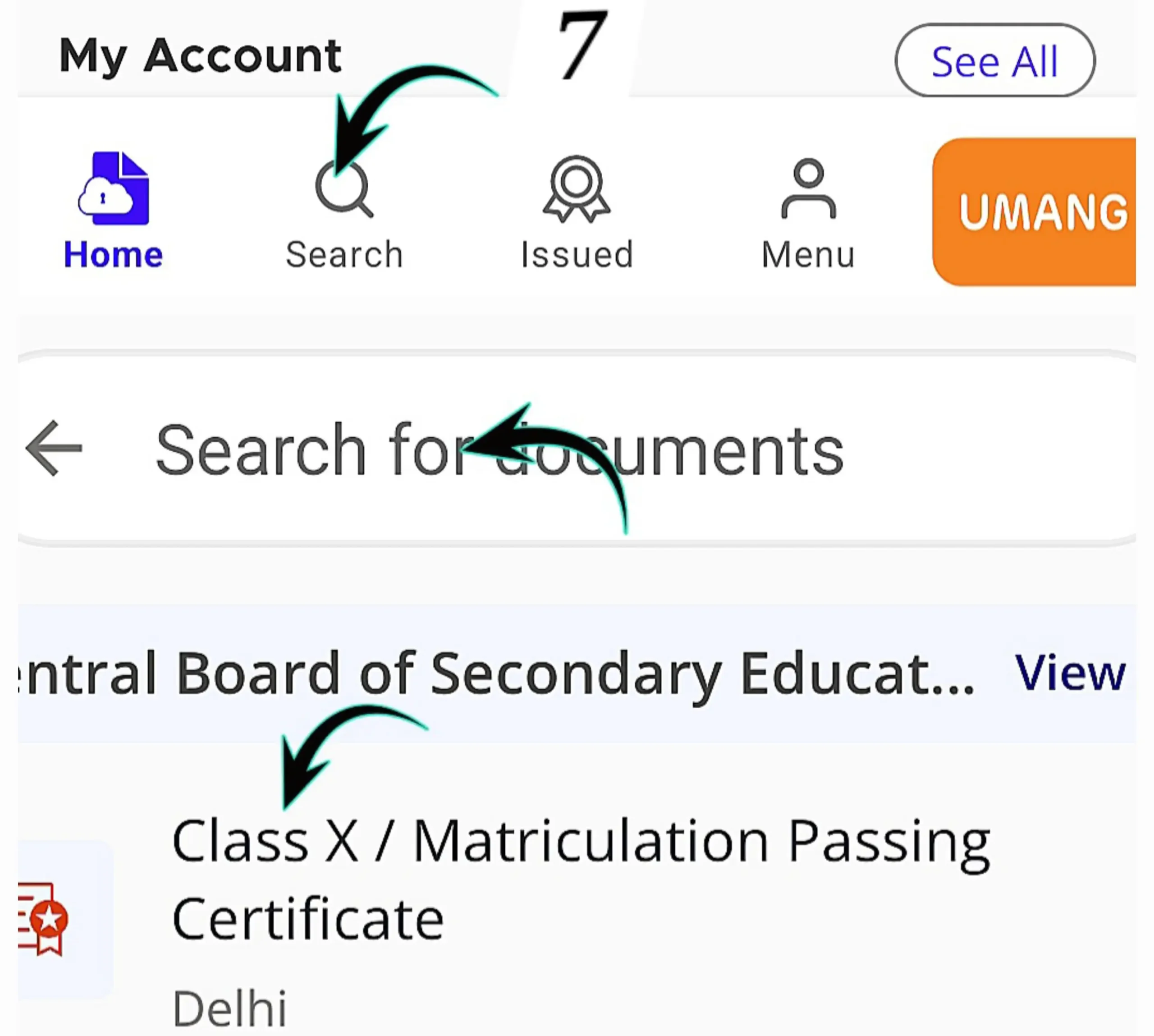Screen dimensions: 1154x1036
Task: Switch to the Search tab label
Action: point(344,254)
